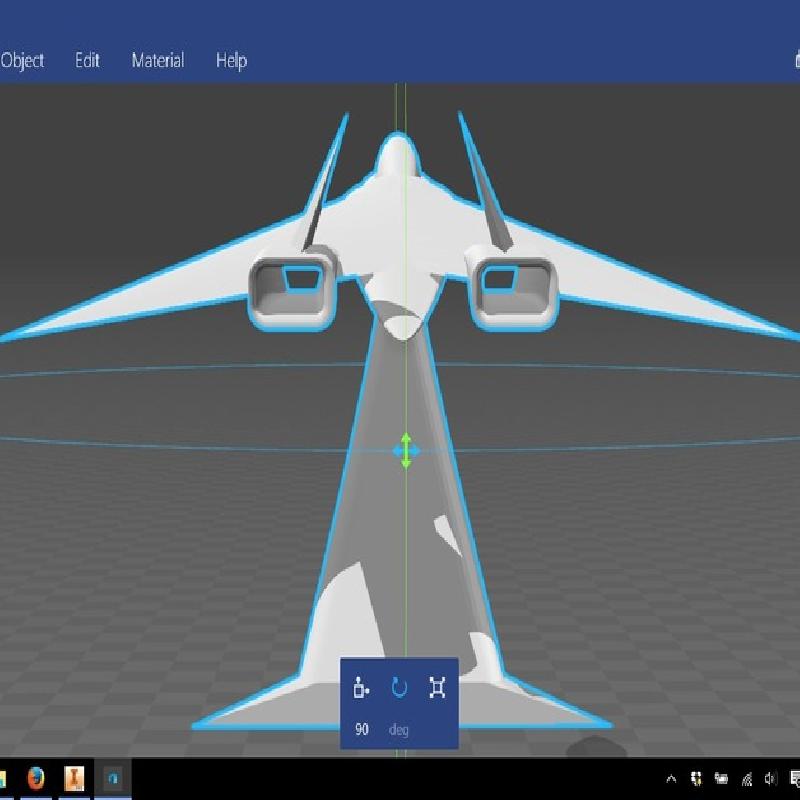Click the orange app icon in taskbar
The image size is (800, 800).
(x=74, y=778)
